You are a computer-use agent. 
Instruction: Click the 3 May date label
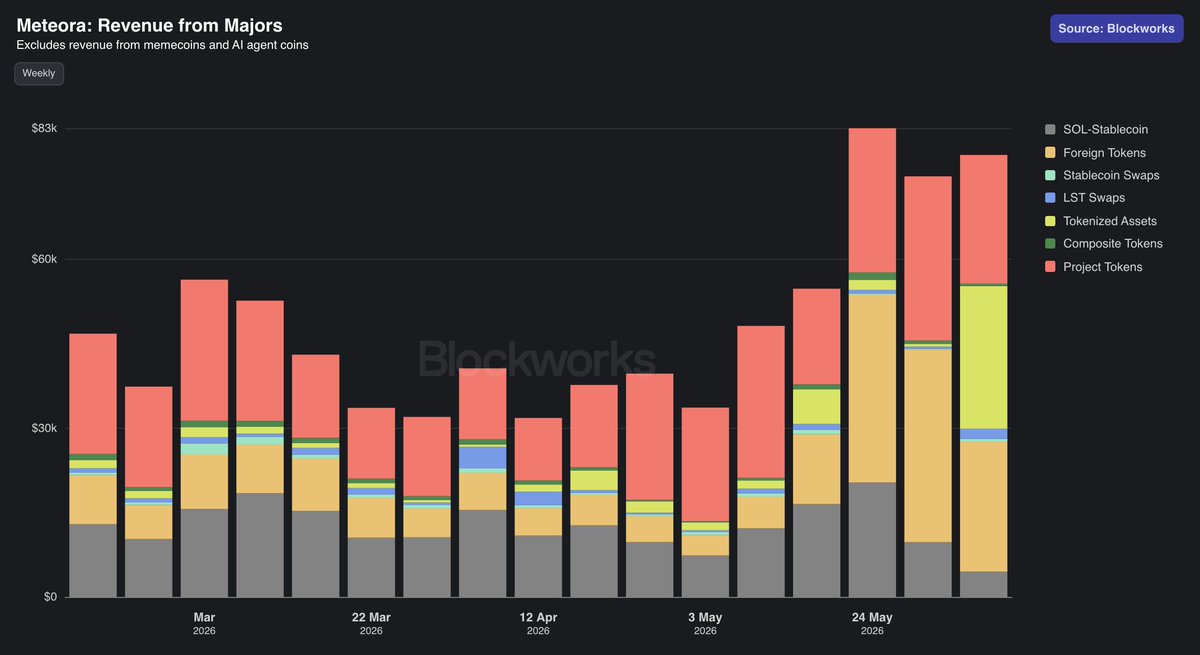tap(705, 618)
